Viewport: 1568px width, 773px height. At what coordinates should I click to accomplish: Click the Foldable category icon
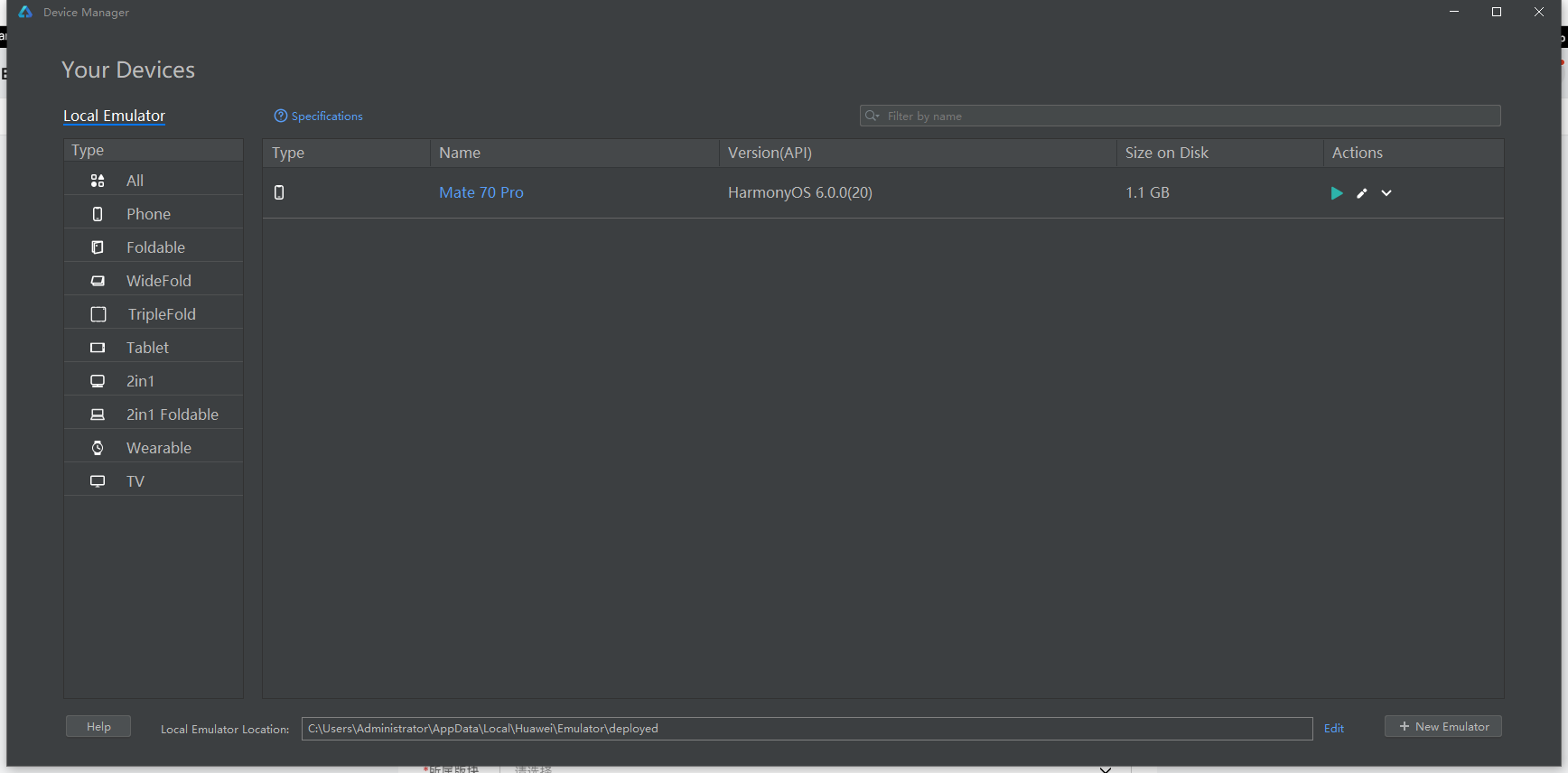[98, 247]
